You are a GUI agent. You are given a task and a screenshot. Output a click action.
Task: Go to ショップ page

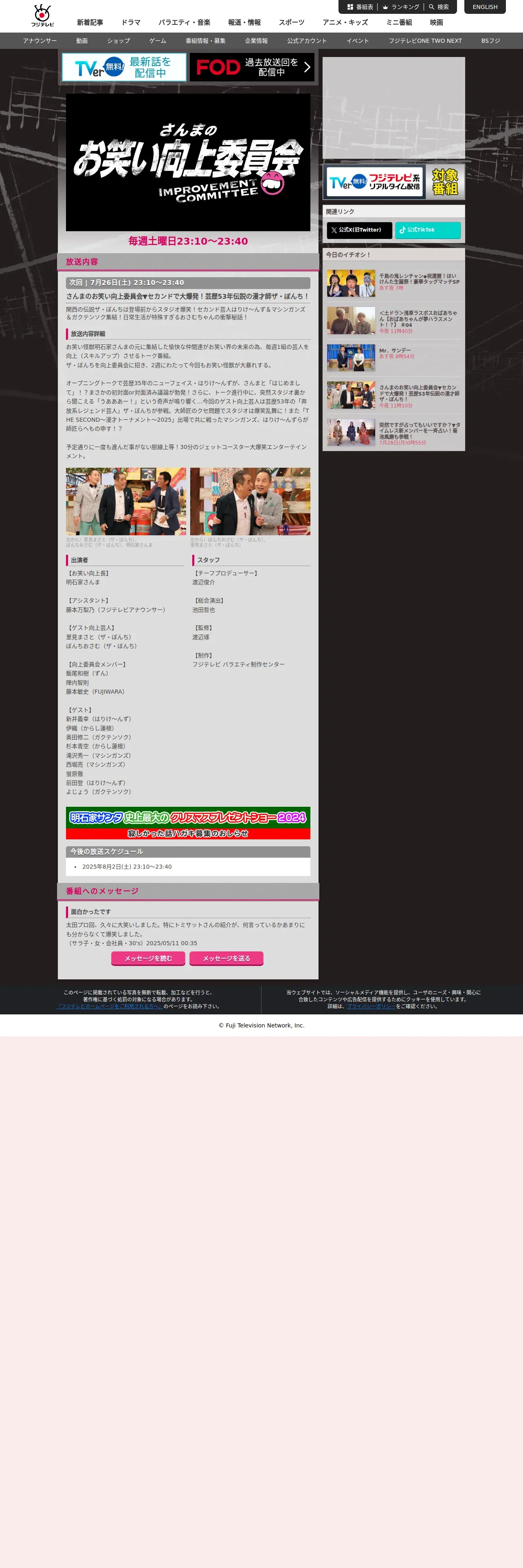click(119, 41)
